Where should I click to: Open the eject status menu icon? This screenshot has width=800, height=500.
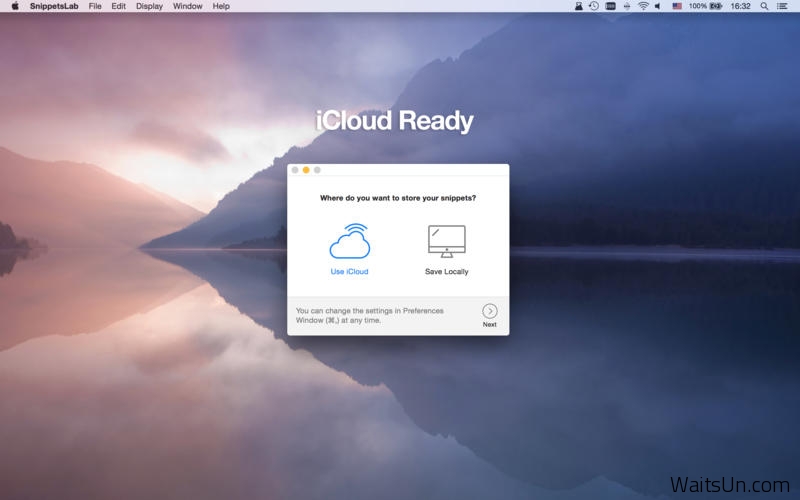tap(627, 6)
